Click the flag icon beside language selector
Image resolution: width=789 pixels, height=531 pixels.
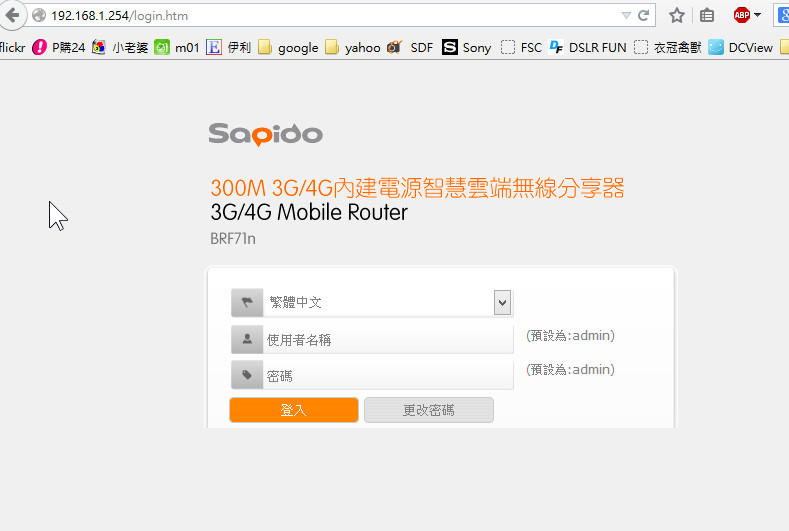click(x=247, y=302)
